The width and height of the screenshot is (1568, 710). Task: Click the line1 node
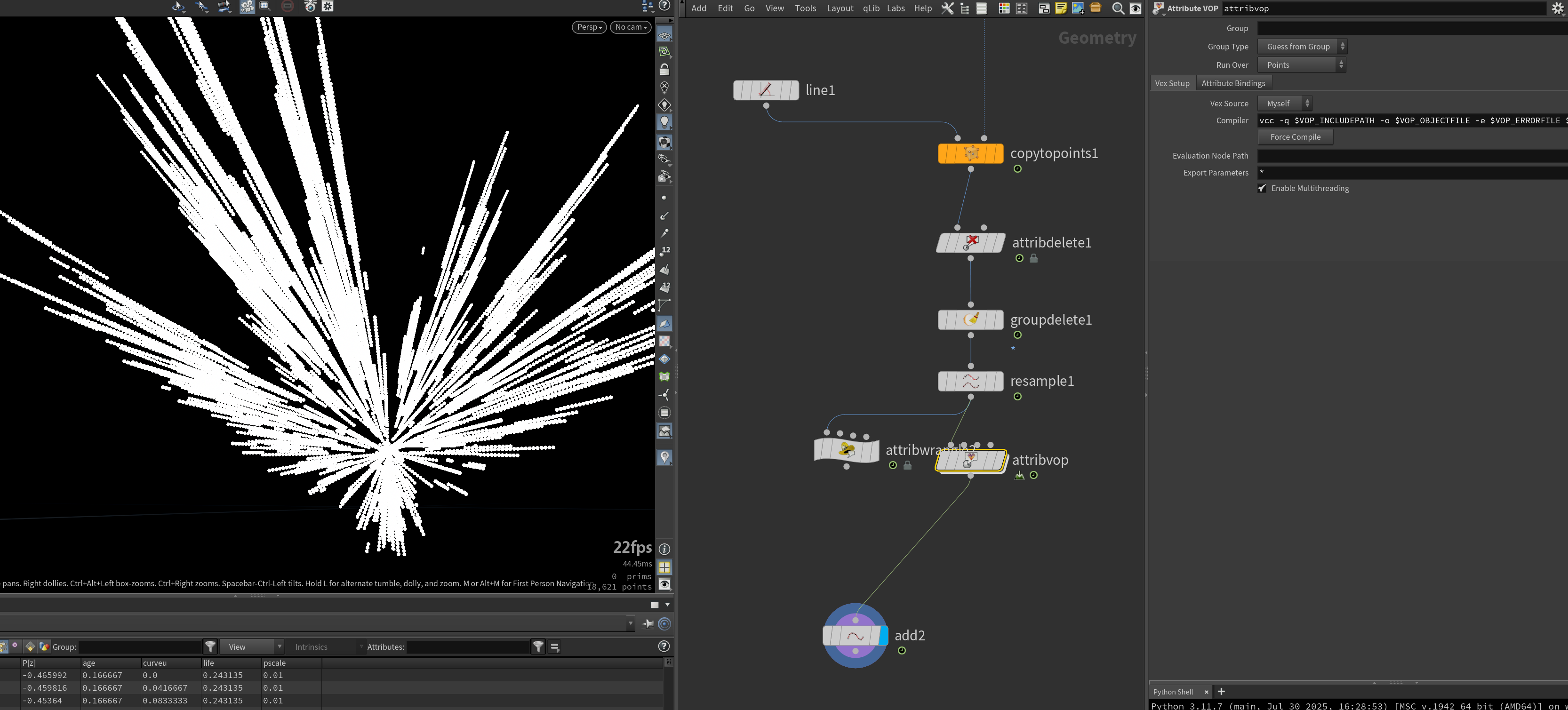pyautogui.click(x=766, y=90)
